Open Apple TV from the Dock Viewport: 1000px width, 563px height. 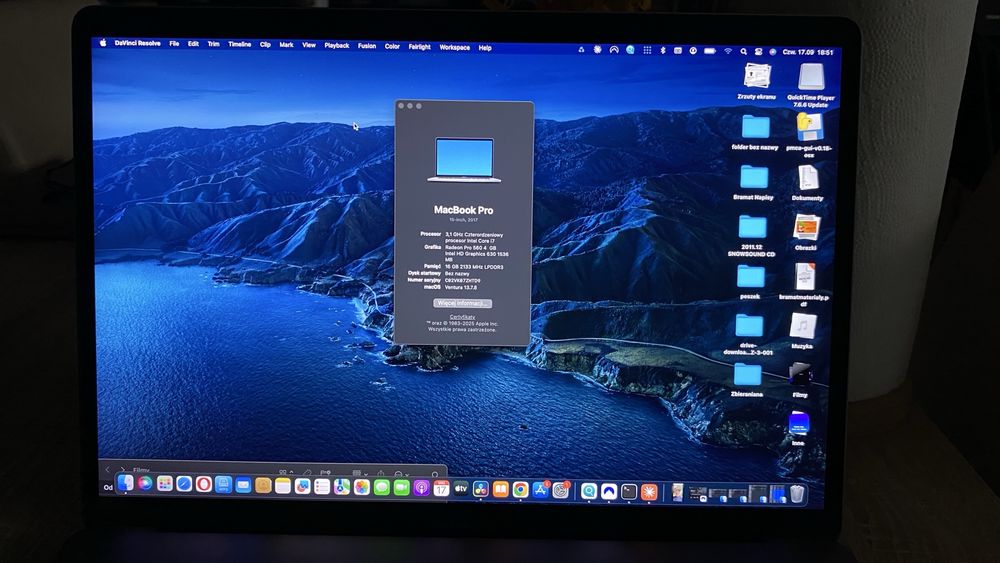tap(461, 489)
